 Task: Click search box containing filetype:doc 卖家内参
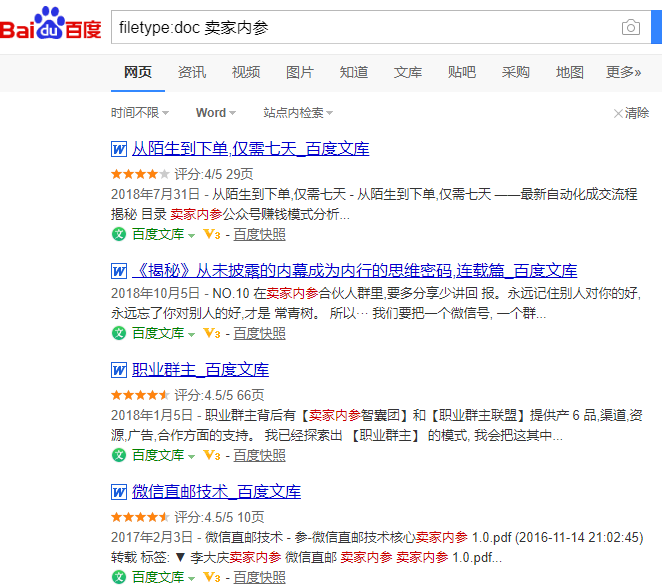[381, 27]
